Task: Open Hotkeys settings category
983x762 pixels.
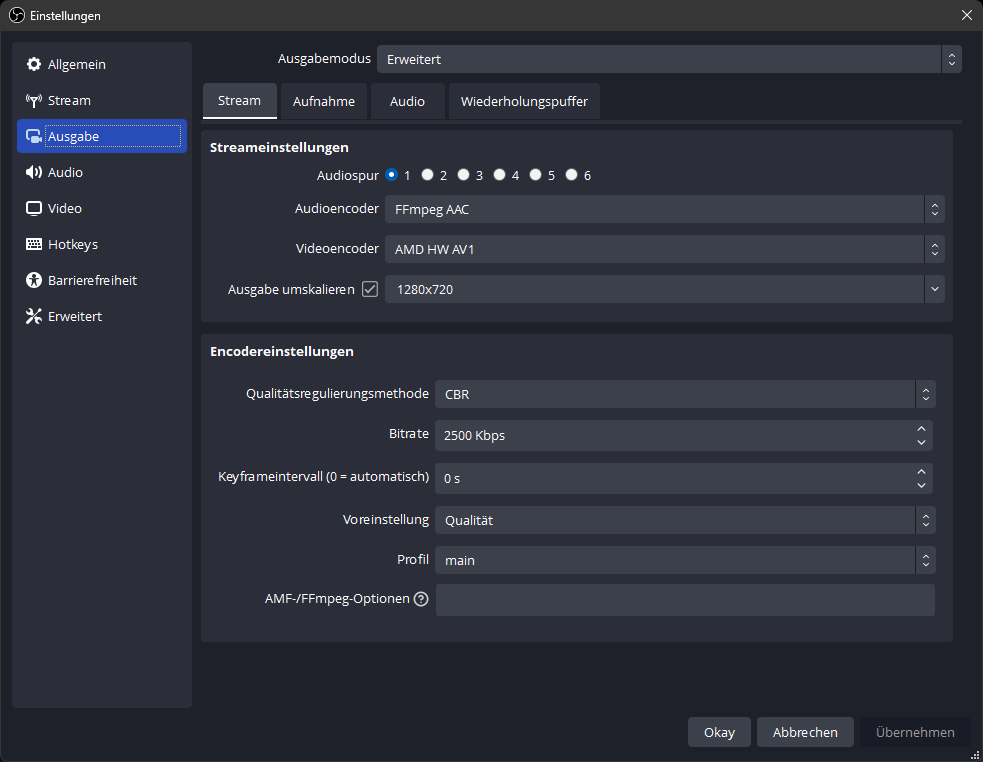Action: pyautogui.click(x=102, y=244)
